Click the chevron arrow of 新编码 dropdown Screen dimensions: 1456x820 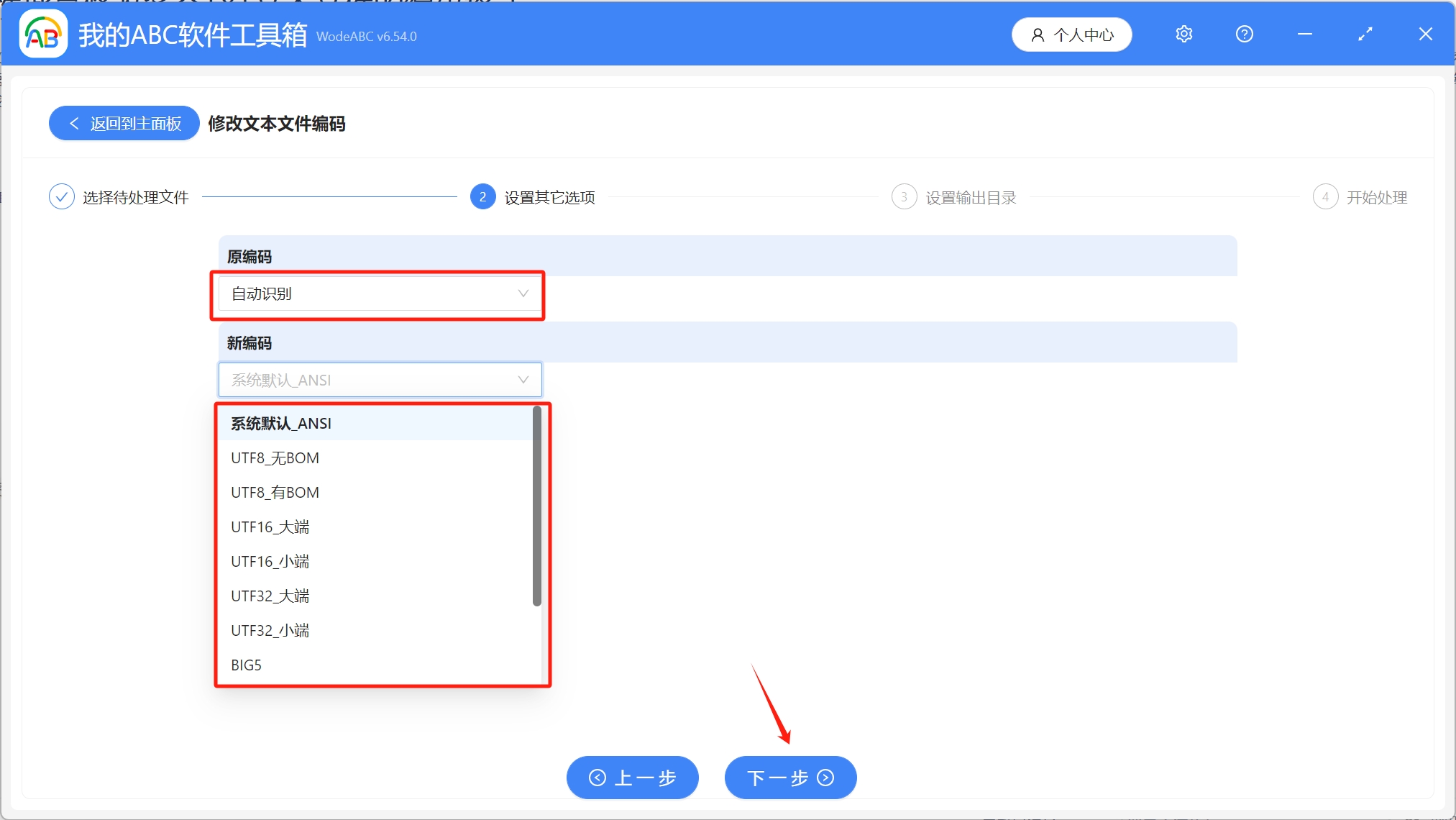click(x=523, y=380)
